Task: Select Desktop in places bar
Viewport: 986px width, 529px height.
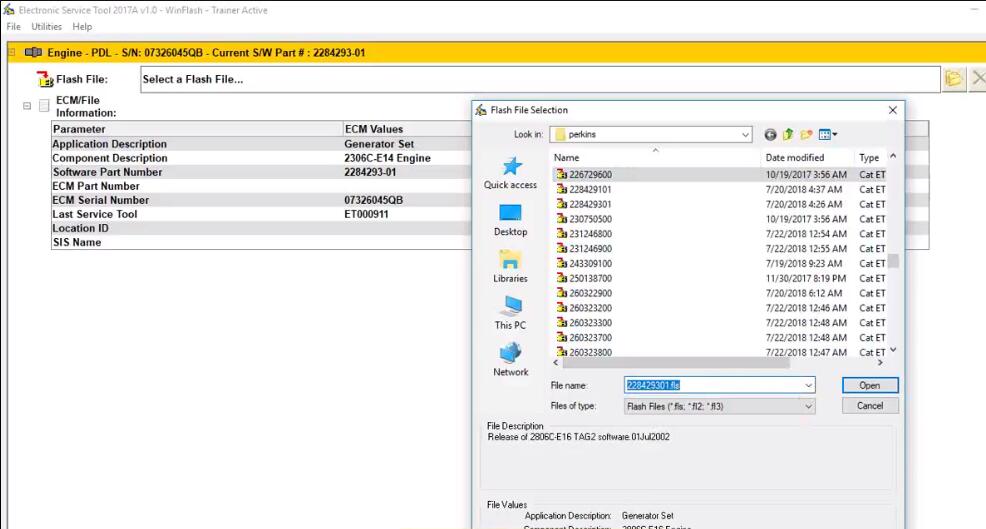Action: [x=511, y=220]
